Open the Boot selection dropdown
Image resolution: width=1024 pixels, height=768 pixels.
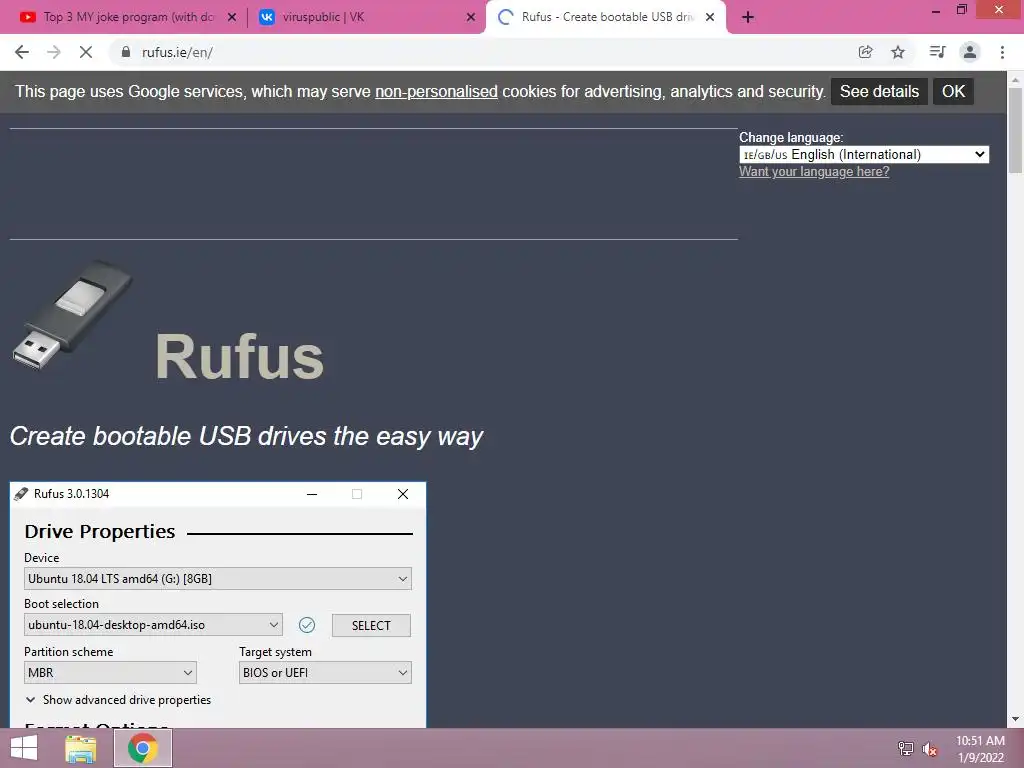point(153,625)
